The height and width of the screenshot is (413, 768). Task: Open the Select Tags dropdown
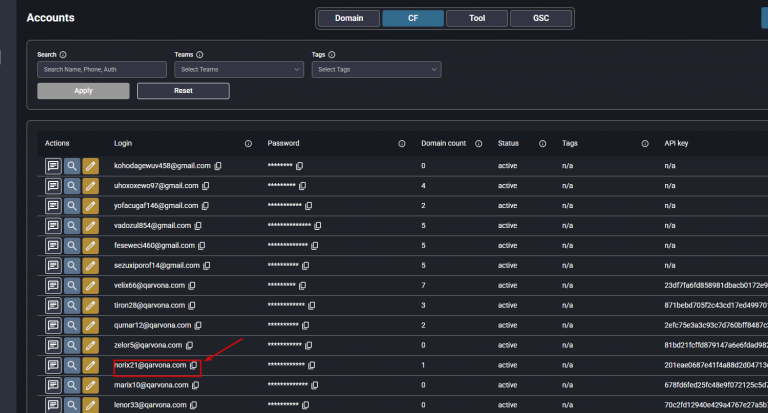pyautogui.click(x=376, y=70)
